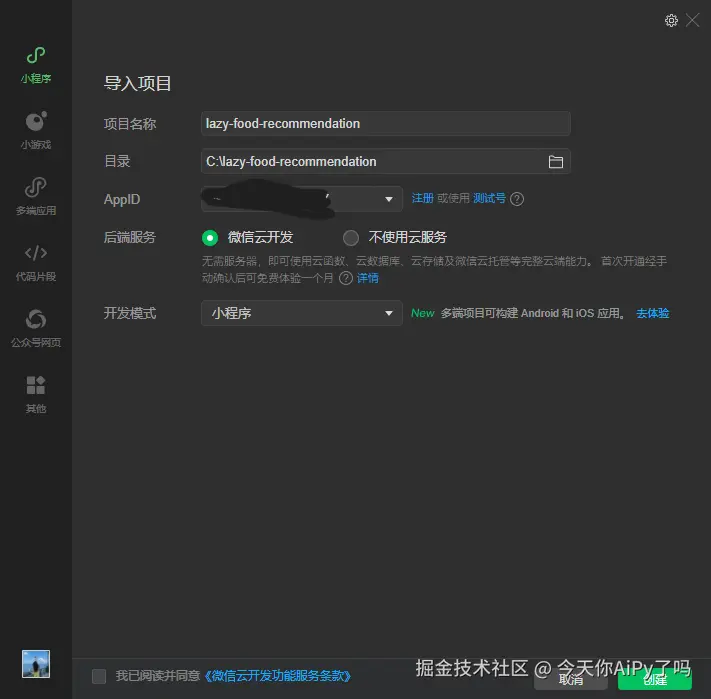Click the 测试号 link
711x699 pixels.
[x=489, y=199]
